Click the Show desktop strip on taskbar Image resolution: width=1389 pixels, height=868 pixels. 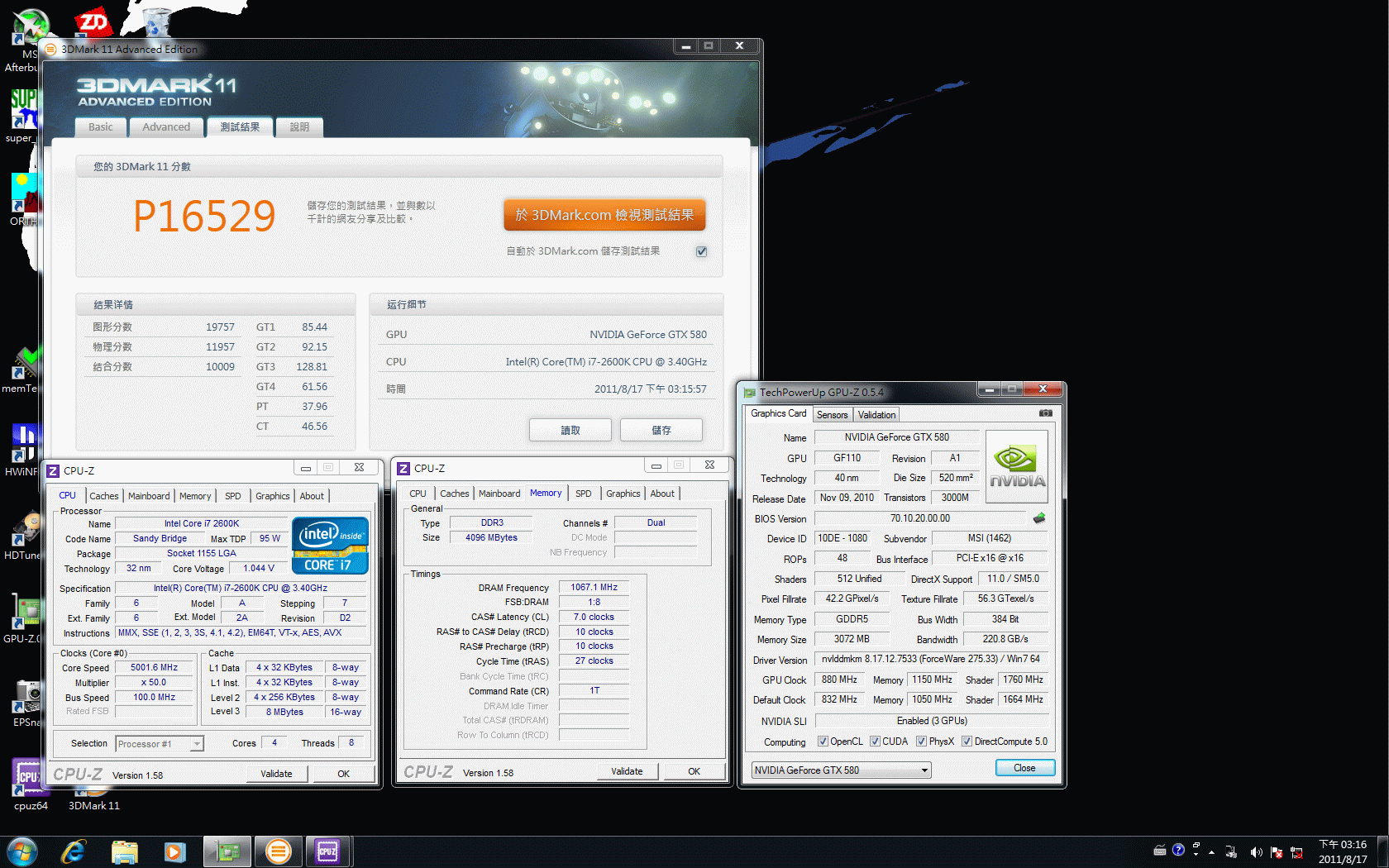tap(1382, 851)
